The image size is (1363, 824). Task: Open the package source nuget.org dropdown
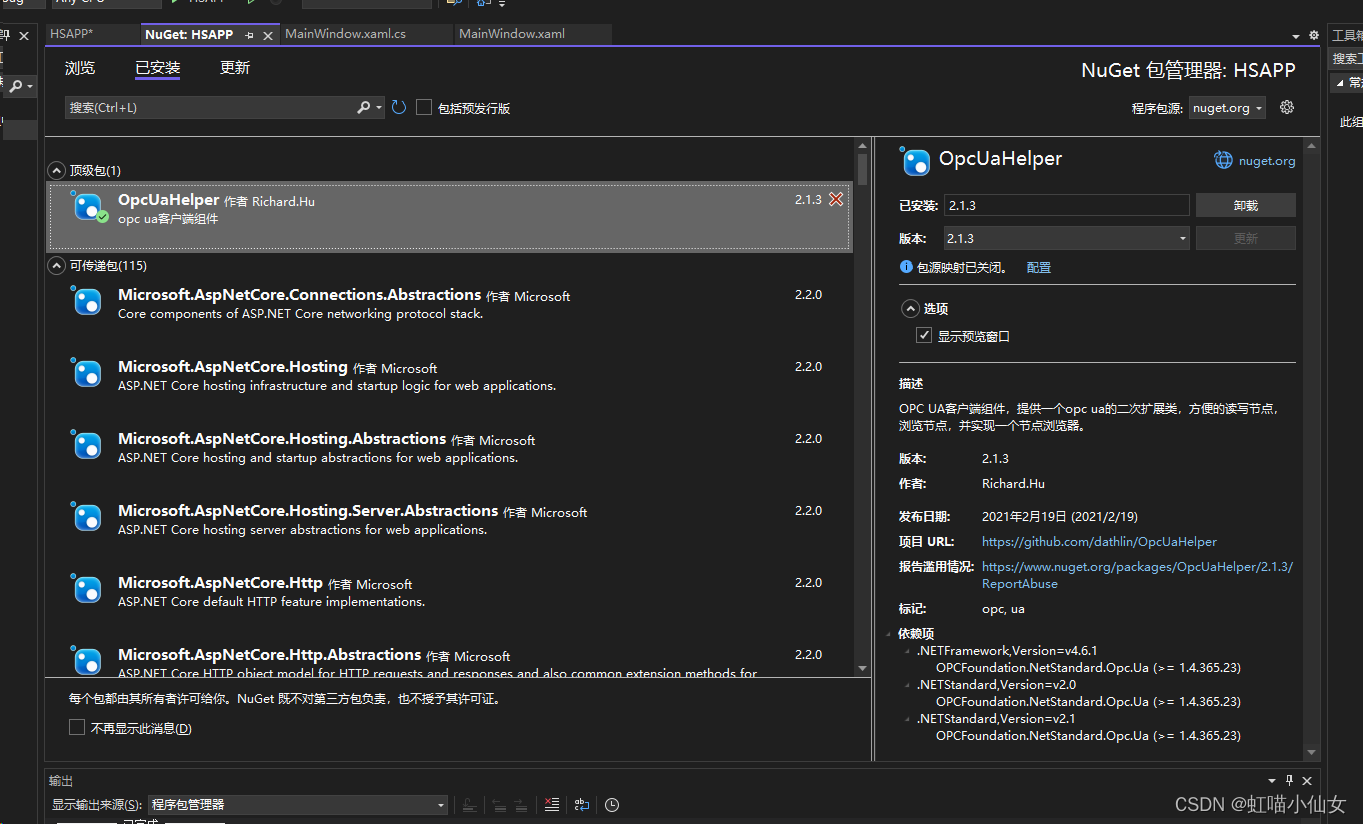(x=1227, y=107)
